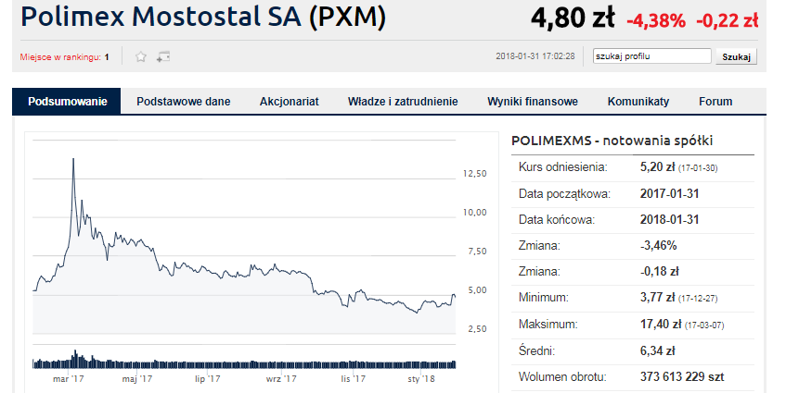Click the volume bars below the price chart
The height and width of the screenshot is (393, 786).
coord(244,360)
